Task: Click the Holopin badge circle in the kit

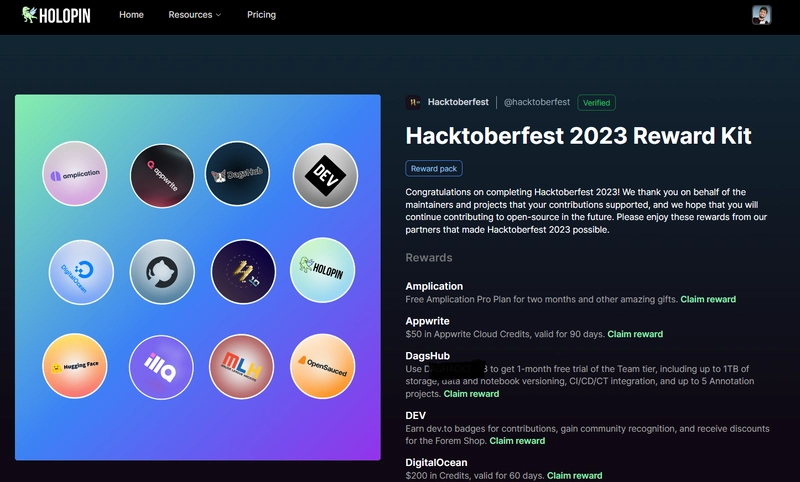Action: tap(322, 270)
